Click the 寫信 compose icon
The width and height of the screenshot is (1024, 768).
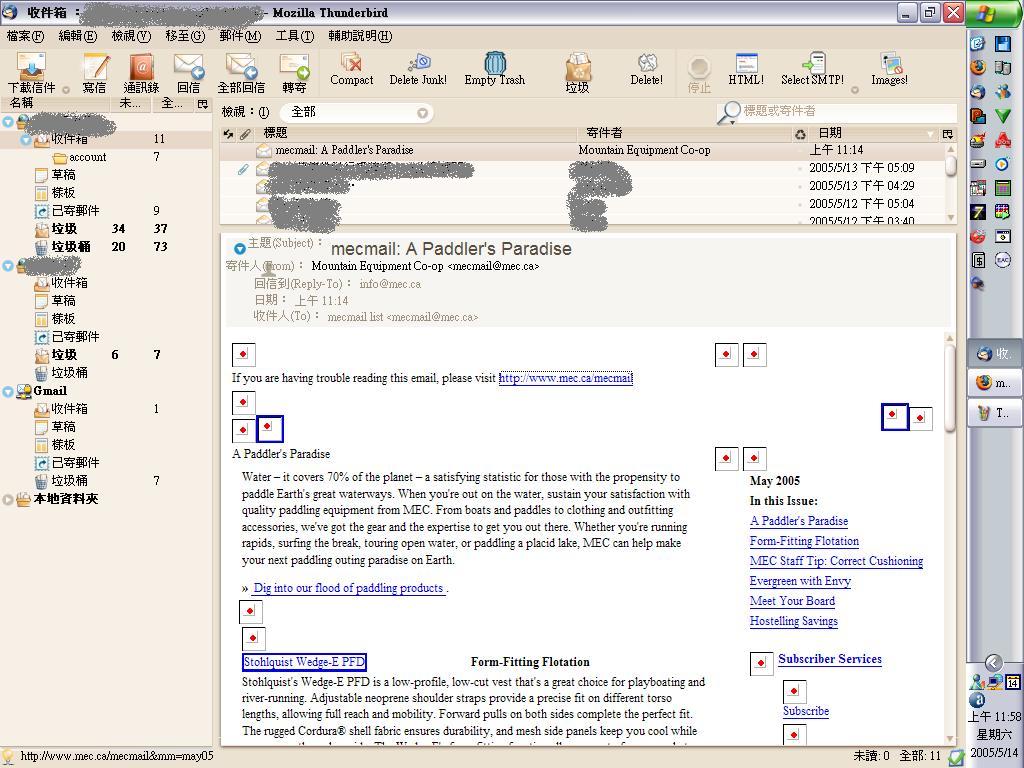(x=94, y=72)
